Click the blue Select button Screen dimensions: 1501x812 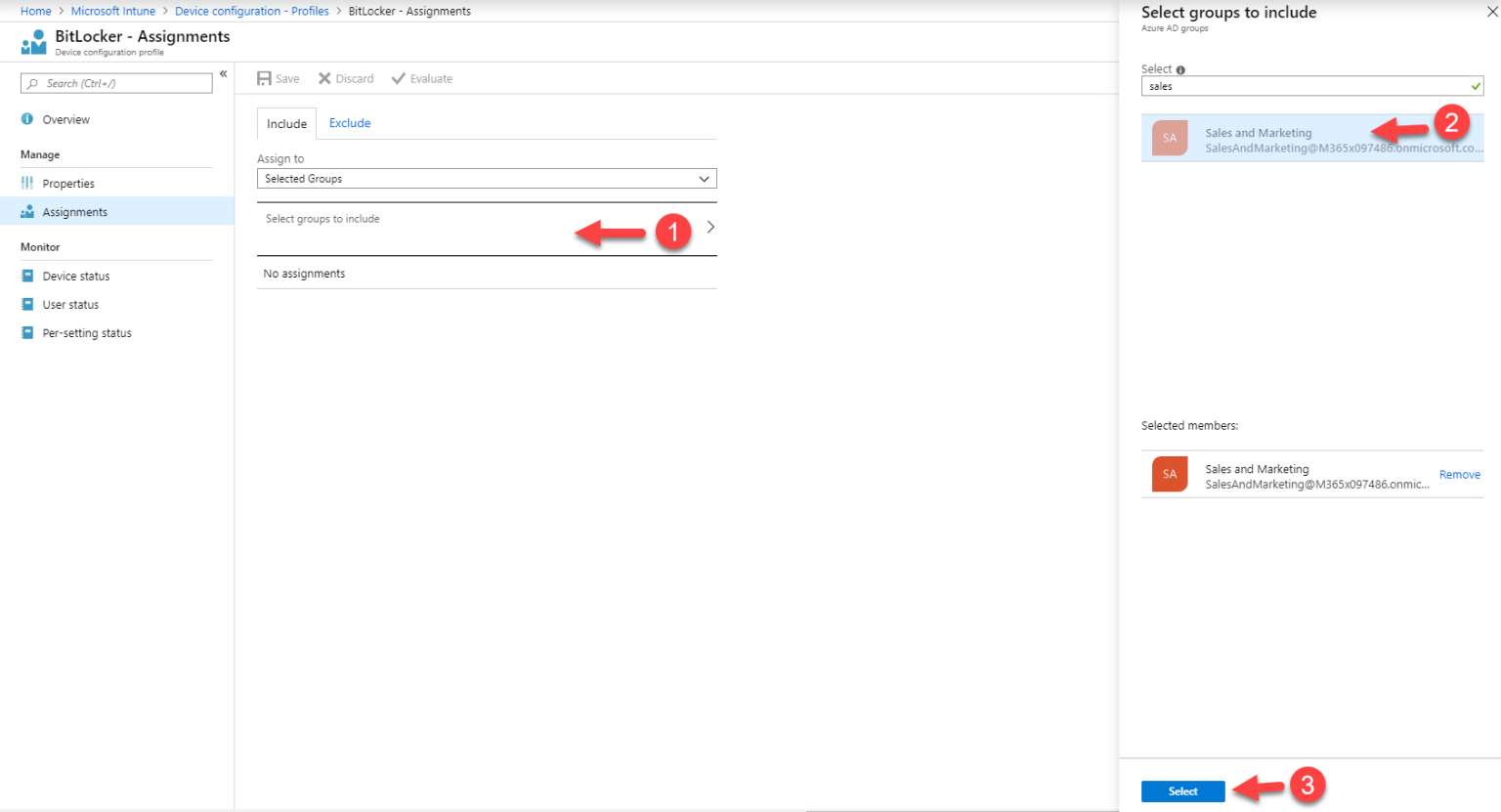coord(1182,791)
